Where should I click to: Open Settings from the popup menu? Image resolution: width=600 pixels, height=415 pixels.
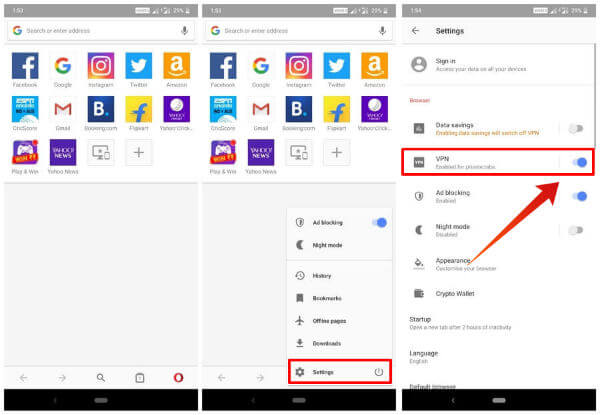tap(324, 372)
